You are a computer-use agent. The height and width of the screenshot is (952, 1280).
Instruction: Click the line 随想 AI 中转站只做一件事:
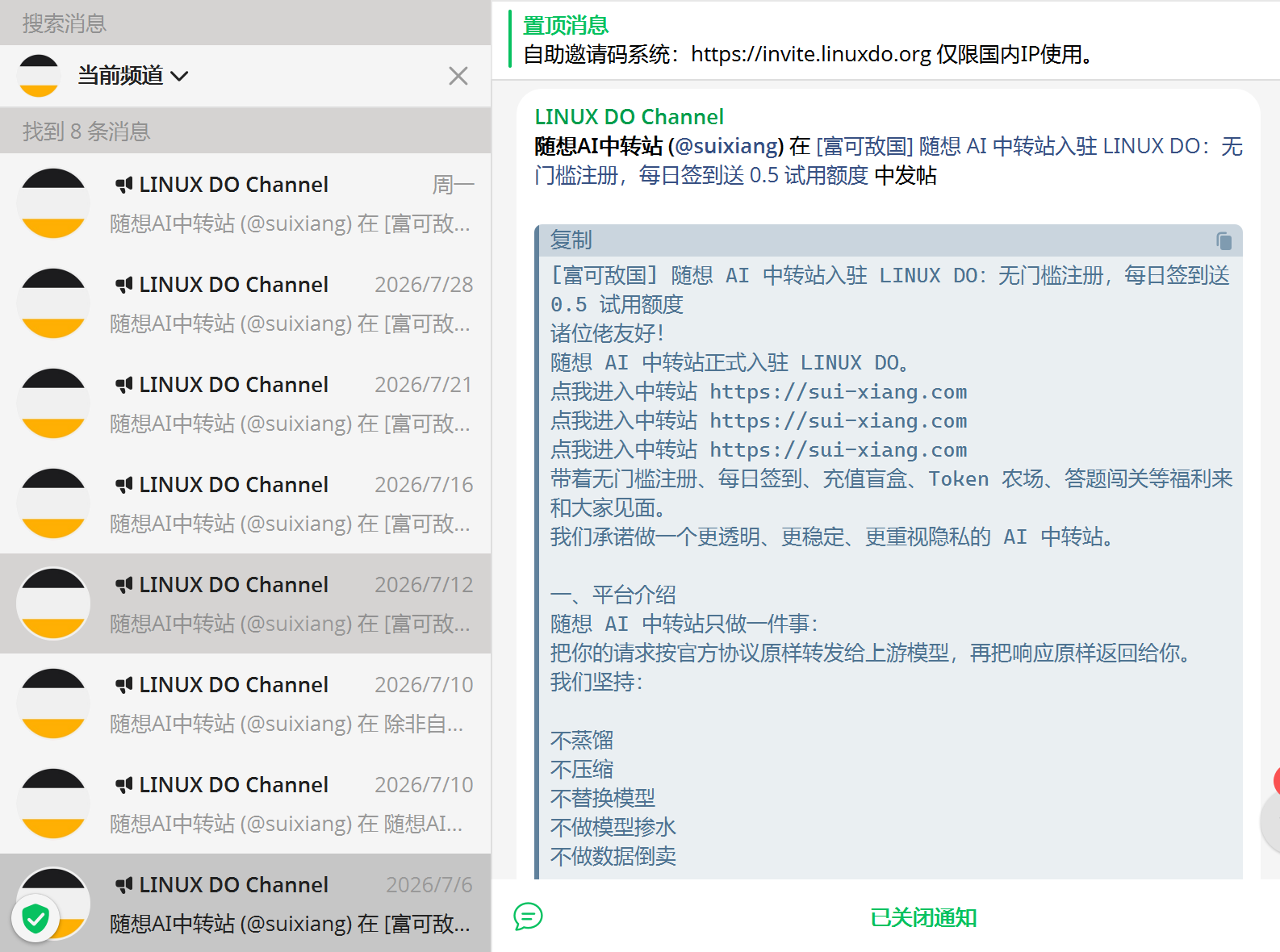685,624
